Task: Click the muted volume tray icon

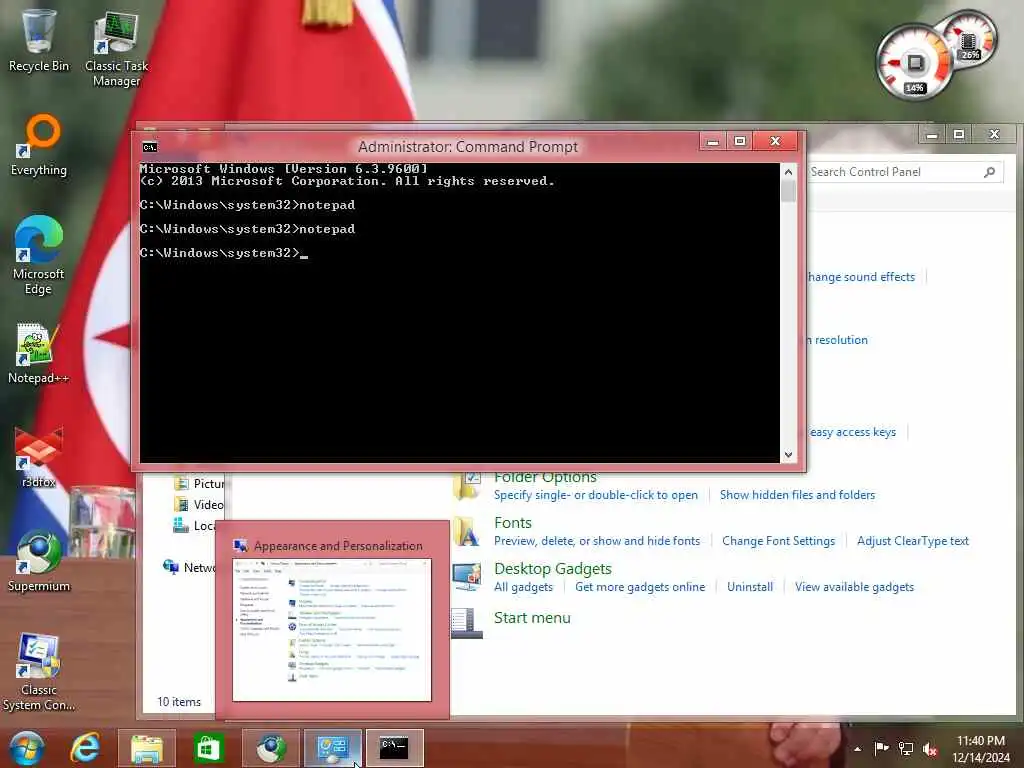Action: pos(931,749)
